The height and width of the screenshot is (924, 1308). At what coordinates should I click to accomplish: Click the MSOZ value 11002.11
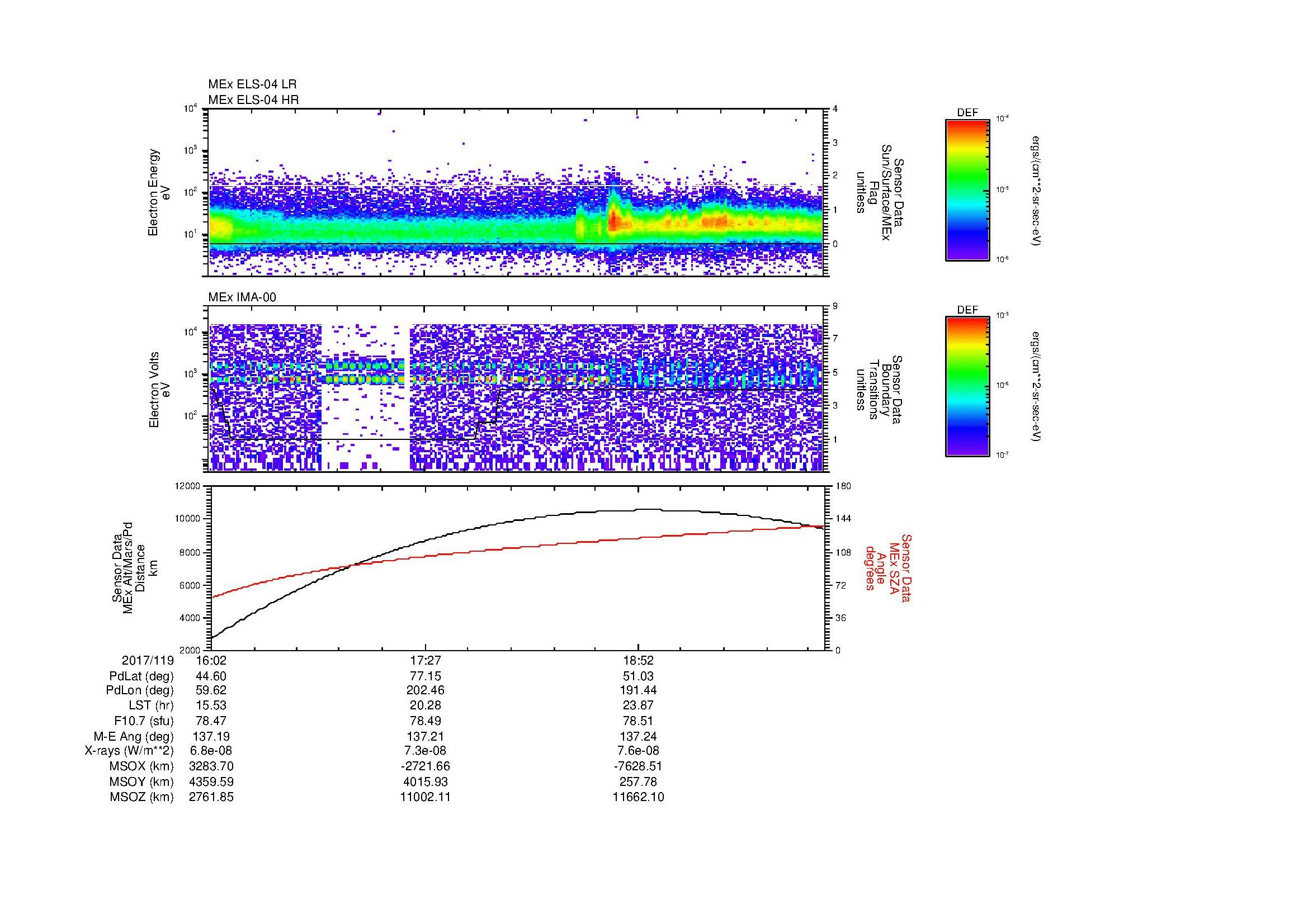(425, 797)
